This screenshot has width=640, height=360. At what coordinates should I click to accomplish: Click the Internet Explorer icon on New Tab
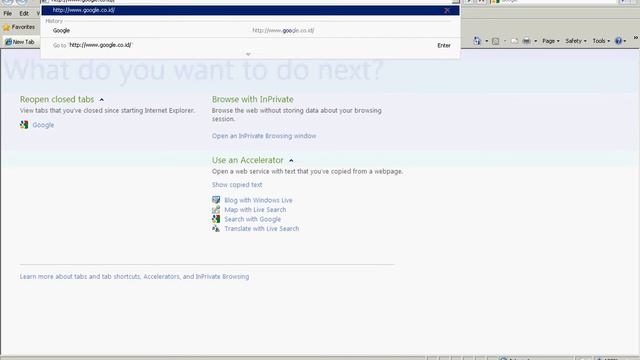8,42
